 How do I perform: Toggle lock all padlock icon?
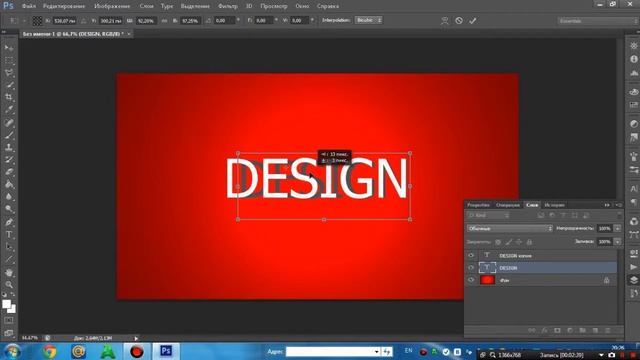[x=529, y=242]
